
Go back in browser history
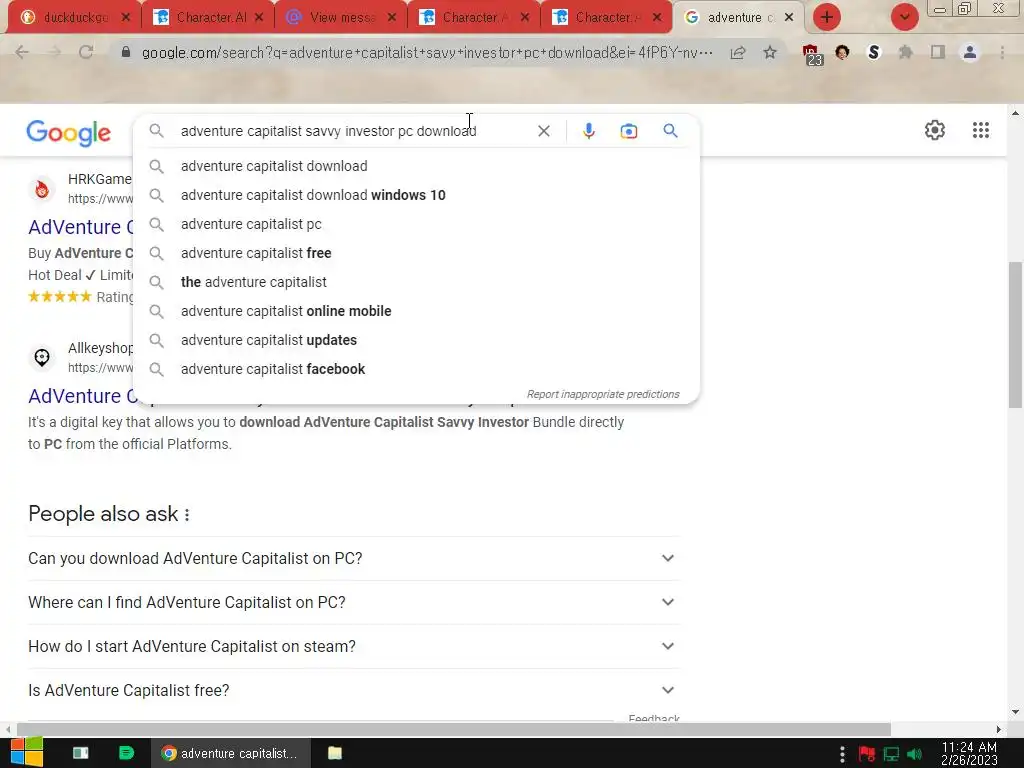coord(22,52)
